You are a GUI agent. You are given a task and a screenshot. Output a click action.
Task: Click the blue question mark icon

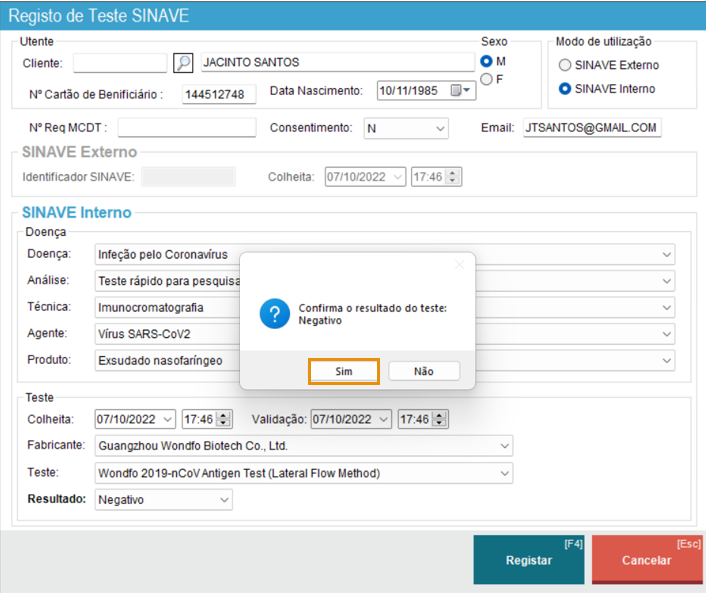click(275, 314)
